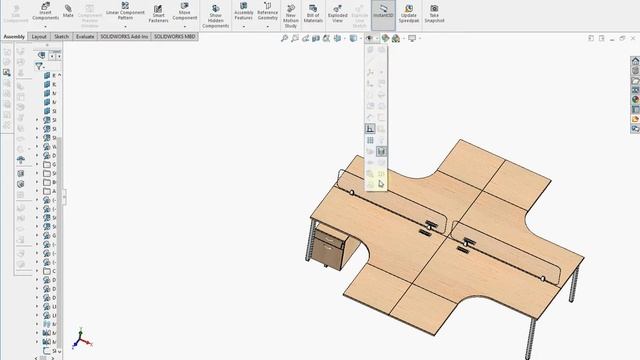Open the Reference Geometry tool
640x360 pixels.
coord(268,11)
